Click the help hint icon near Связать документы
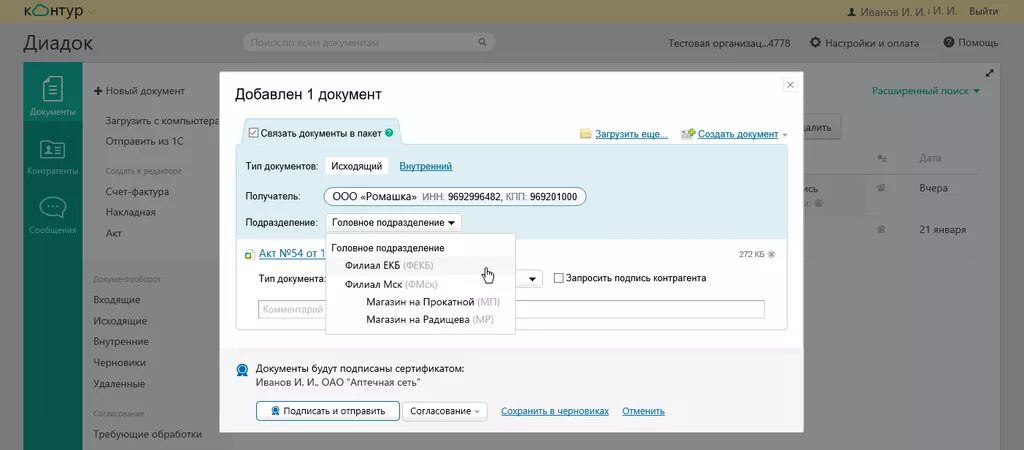Image resolution: width=1024 pixels, height=450 pixels. pos(389,133)
